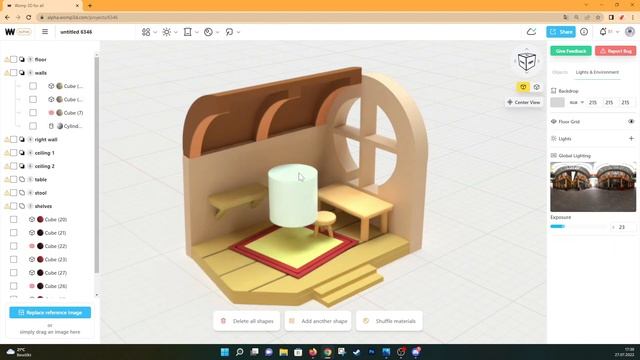The height and width of the screenshot is (360, 640).
Task: Select the Womp browser tab
Action: [x=42, y=6]
